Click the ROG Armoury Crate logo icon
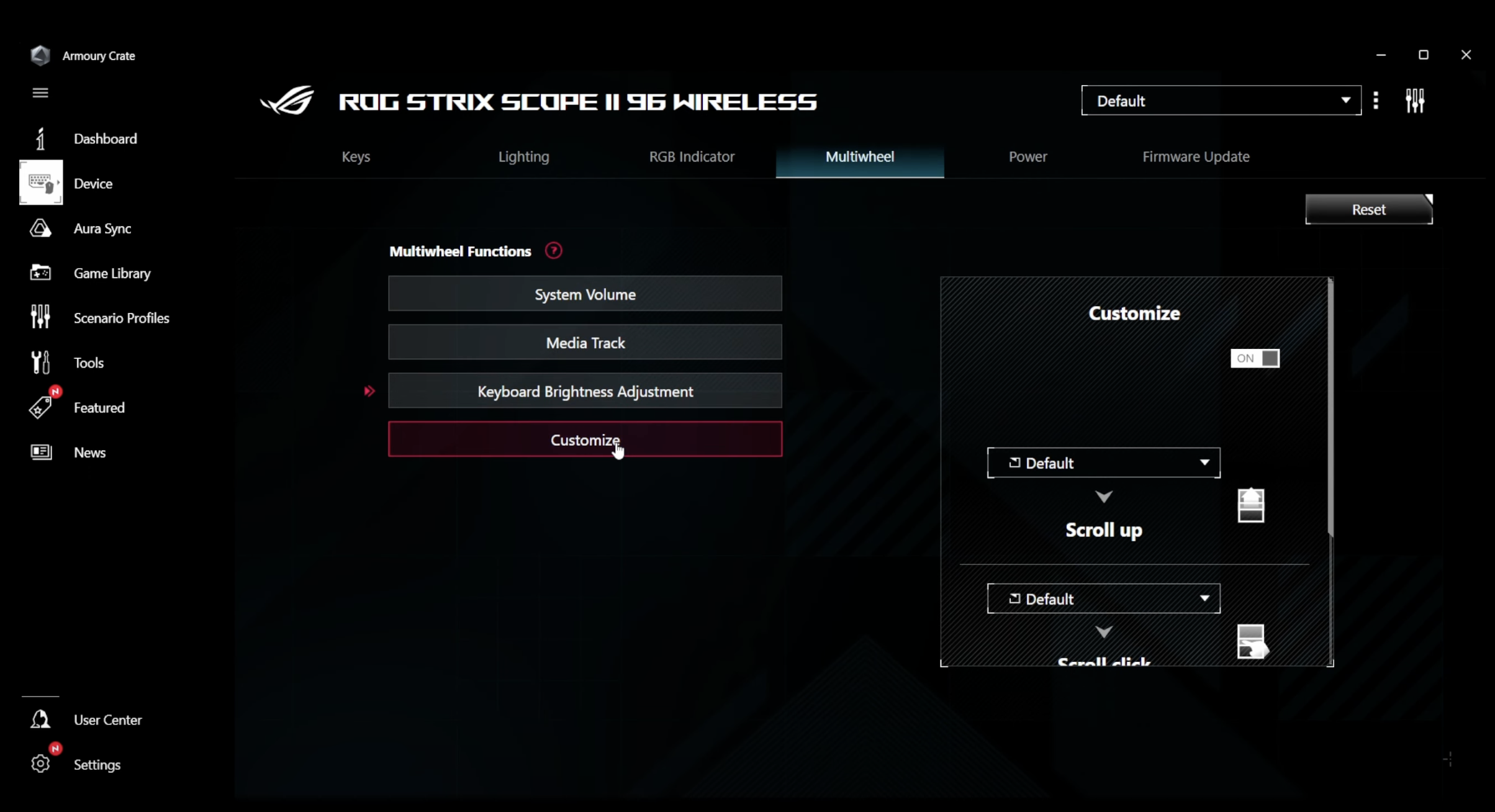Image resolution: width=1495 pixels, height=812 pixels. click(40, 55)
